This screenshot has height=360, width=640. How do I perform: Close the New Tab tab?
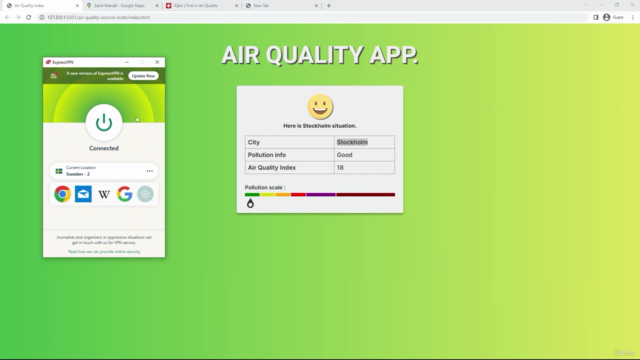coord(316,6)
